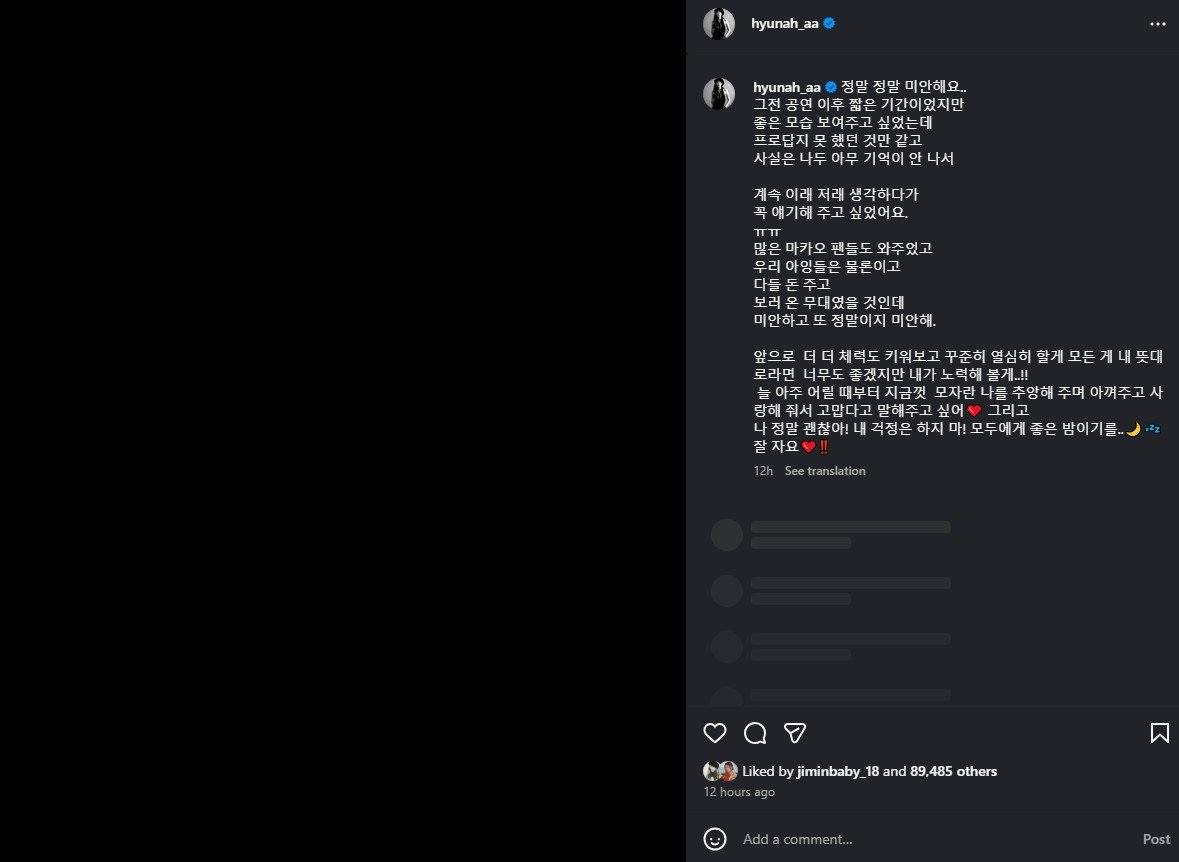Image resolution: width=1179 pixels, height=862 pixels.
Task: Click profile avatar beside the caption
Action: [x=719, y=94]
